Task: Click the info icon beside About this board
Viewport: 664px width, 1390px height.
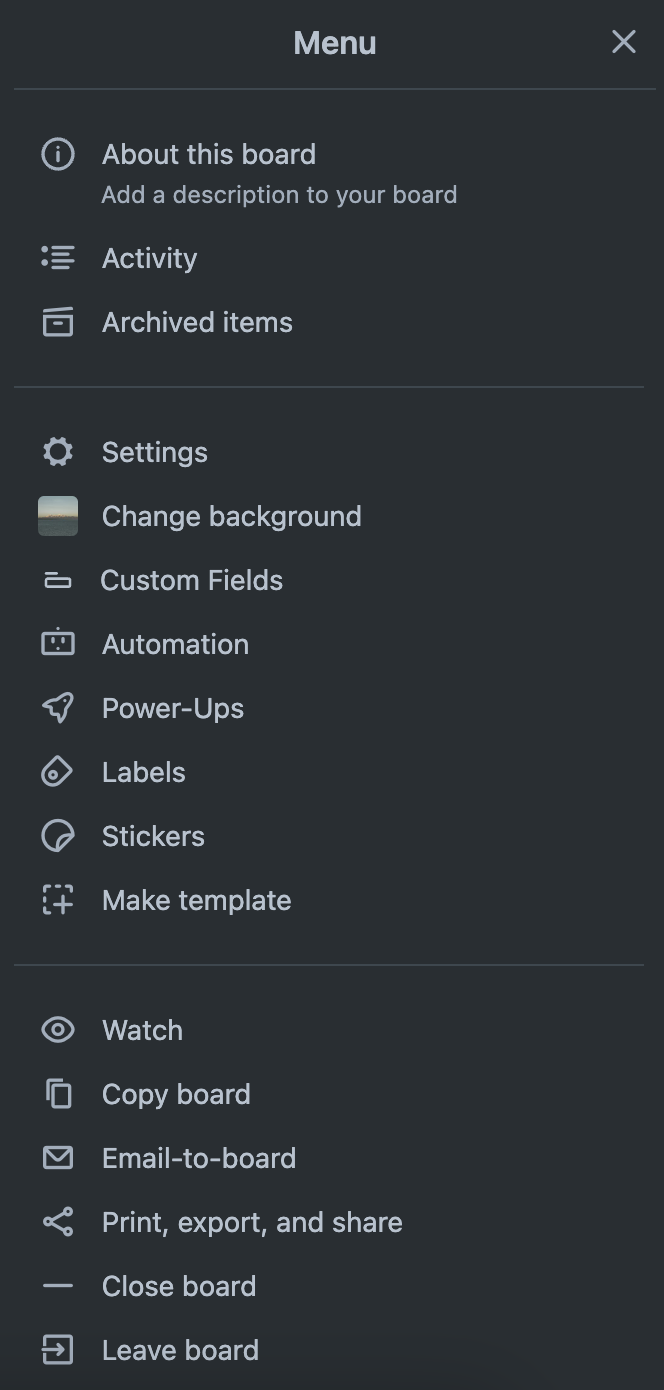Action: coord(57,154)
